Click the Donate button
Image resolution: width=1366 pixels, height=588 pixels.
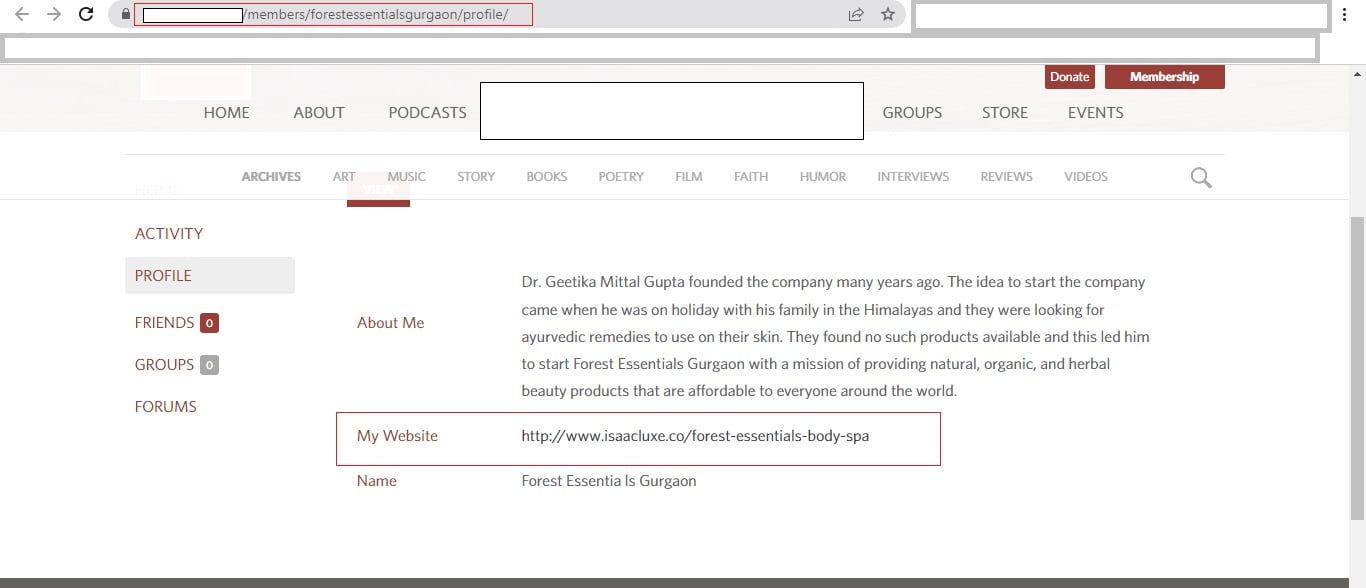tap(1069, 77)
